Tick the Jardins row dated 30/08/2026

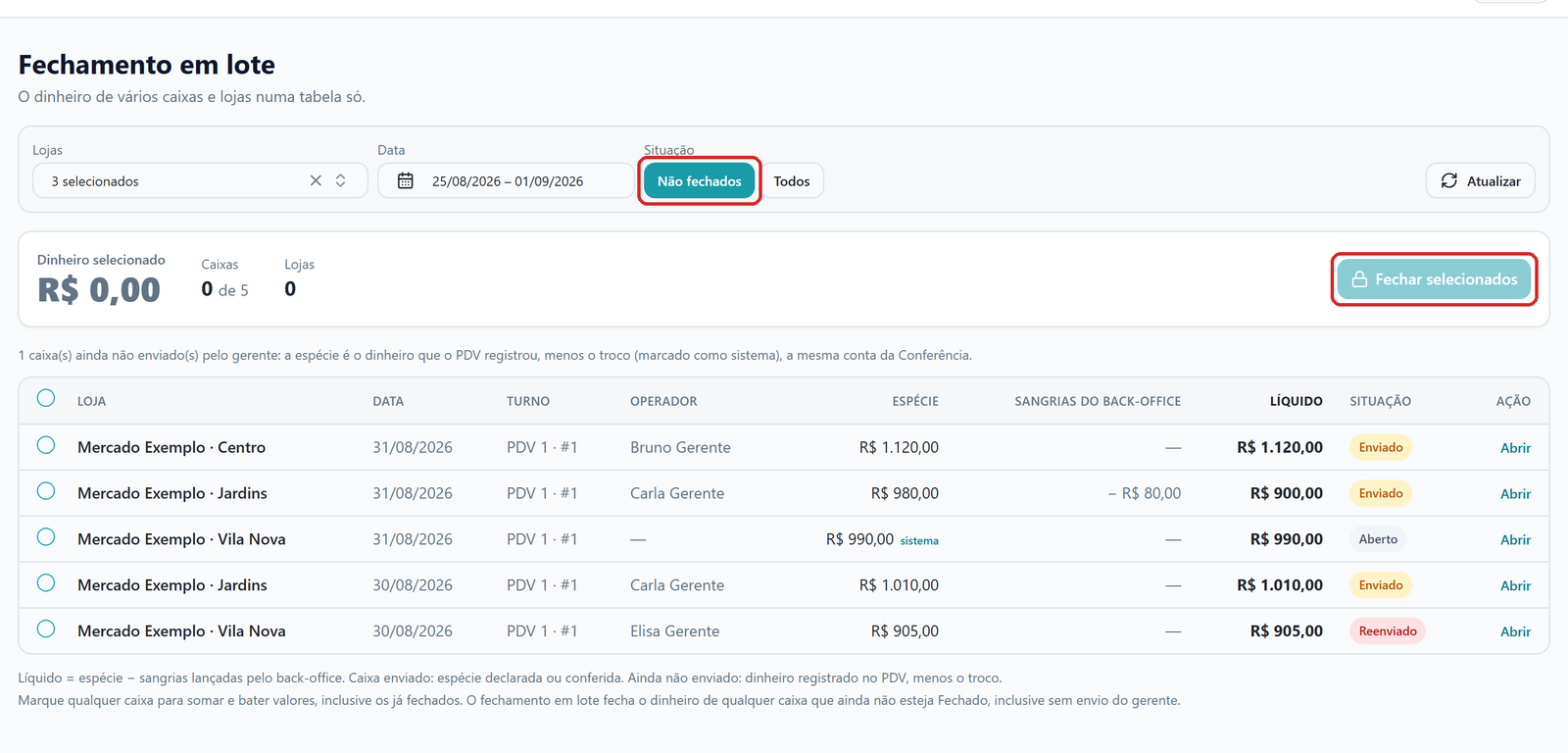pos(46,583)
